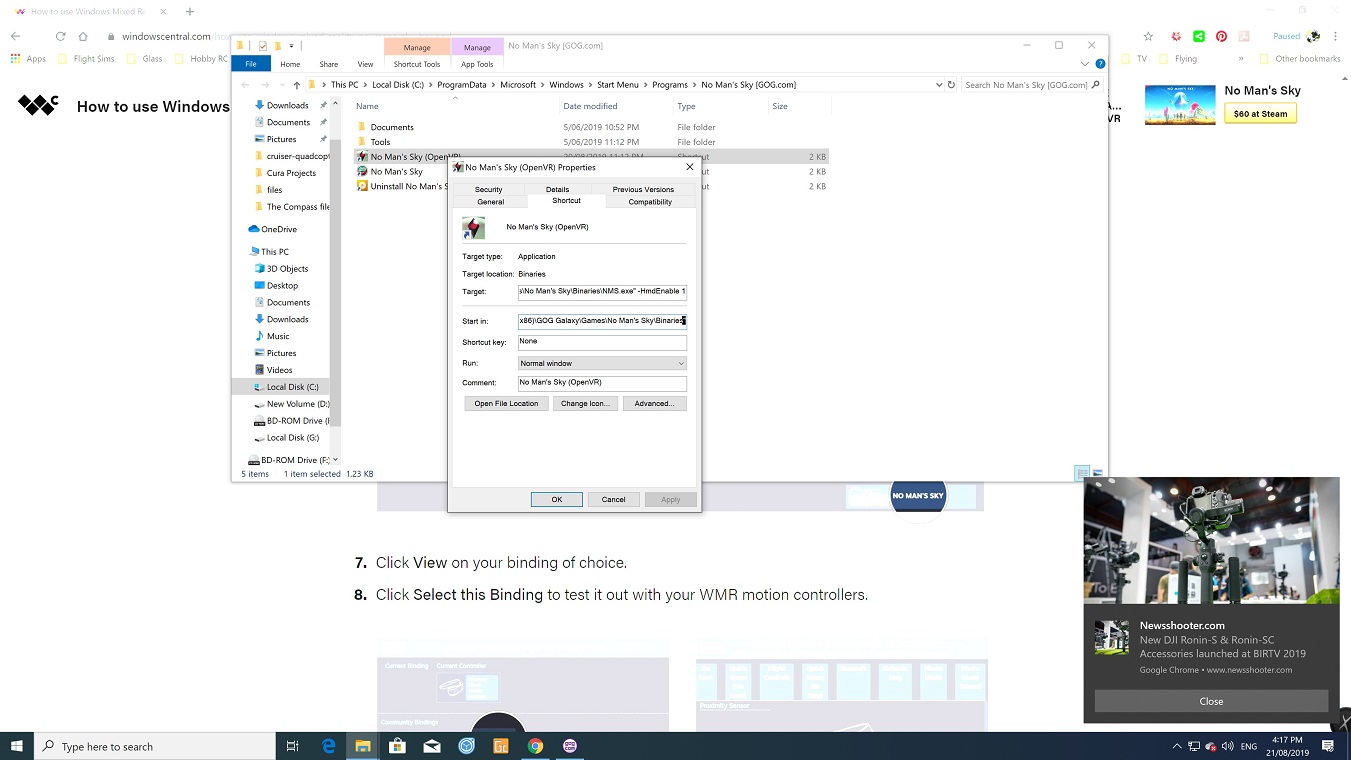Open the Run window mode dropdown

coord(602,363)
